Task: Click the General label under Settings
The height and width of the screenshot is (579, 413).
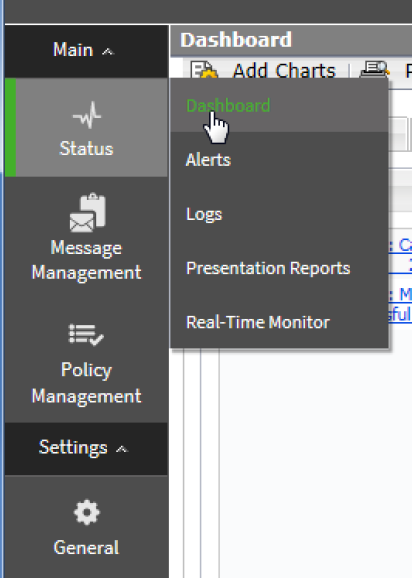Action: 86,547
